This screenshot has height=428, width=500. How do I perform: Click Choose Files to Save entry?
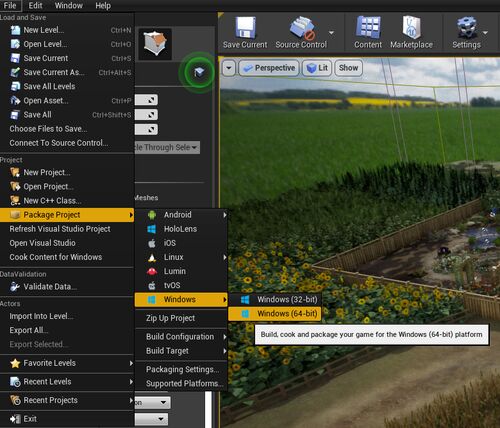[67, 129]
